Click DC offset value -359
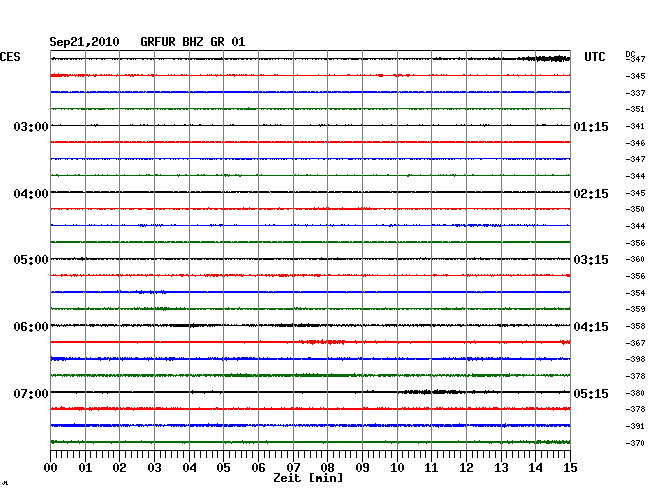This screenshot has height=494, width=650. point(635,309)
